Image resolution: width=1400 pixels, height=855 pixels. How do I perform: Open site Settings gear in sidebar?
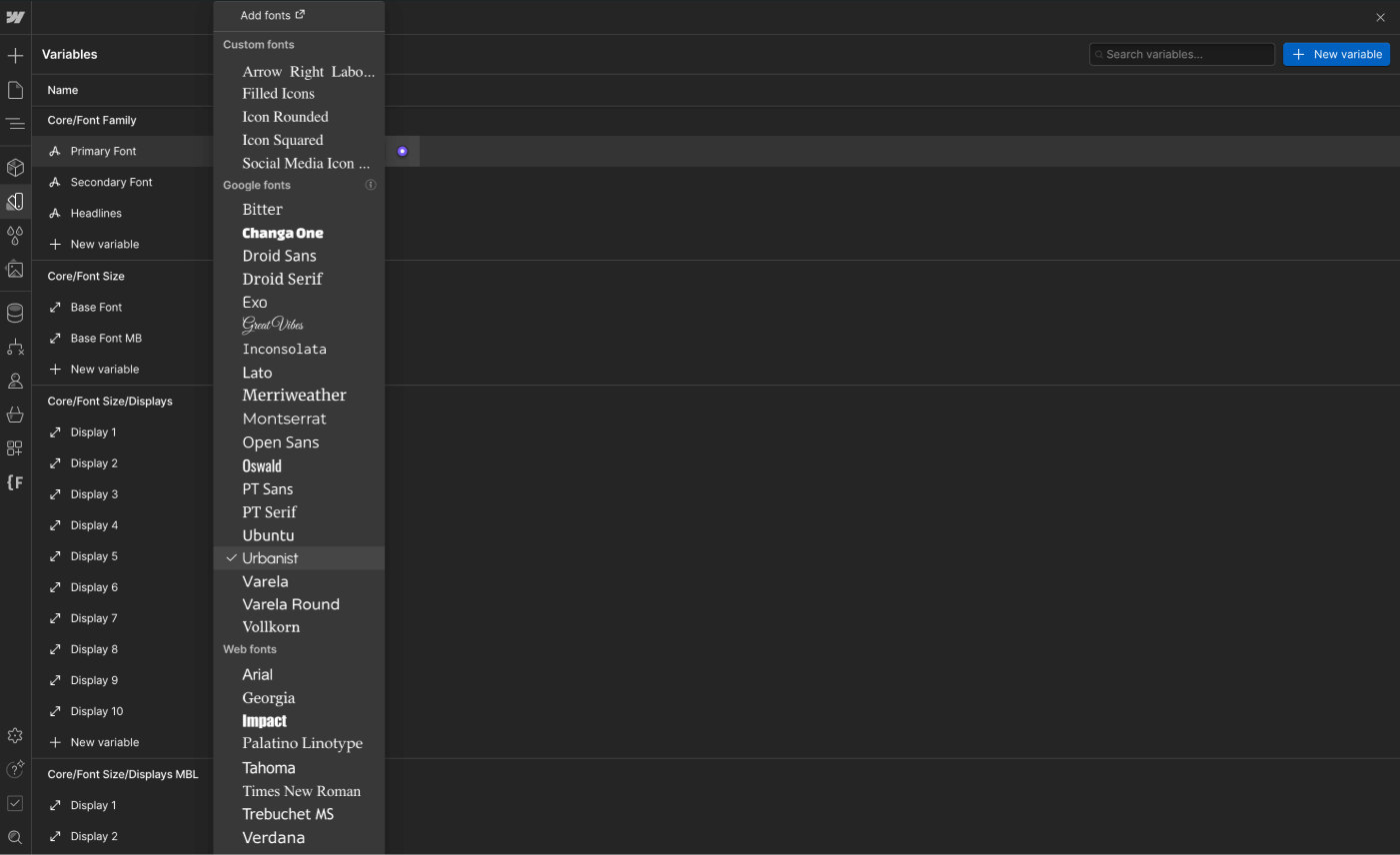pyautogui.click(x=15, y=735)
